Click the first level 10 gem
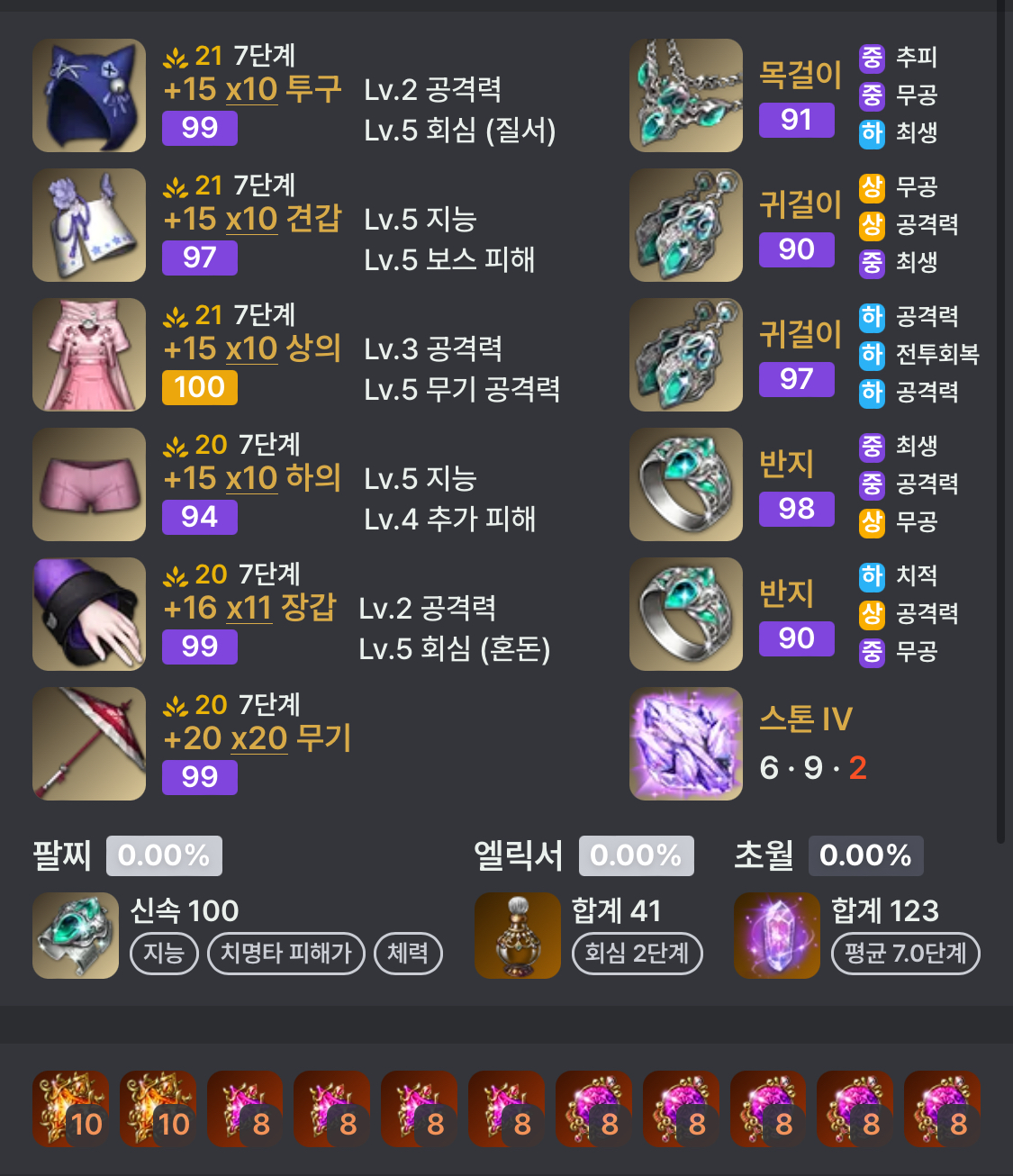The image size is (1013, 1176). (x=71, y=1109)
